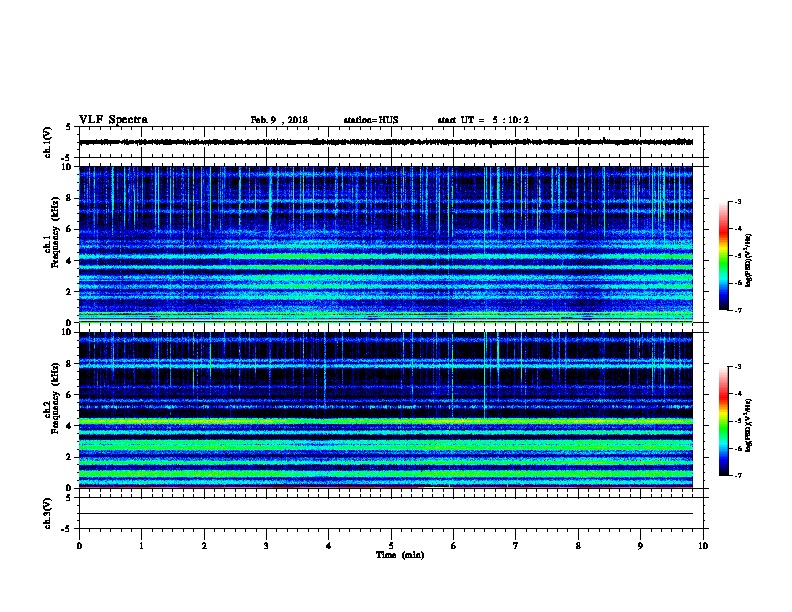Click the "Time (min)" axis title
The image size is (792, 612).
(400, 555)
